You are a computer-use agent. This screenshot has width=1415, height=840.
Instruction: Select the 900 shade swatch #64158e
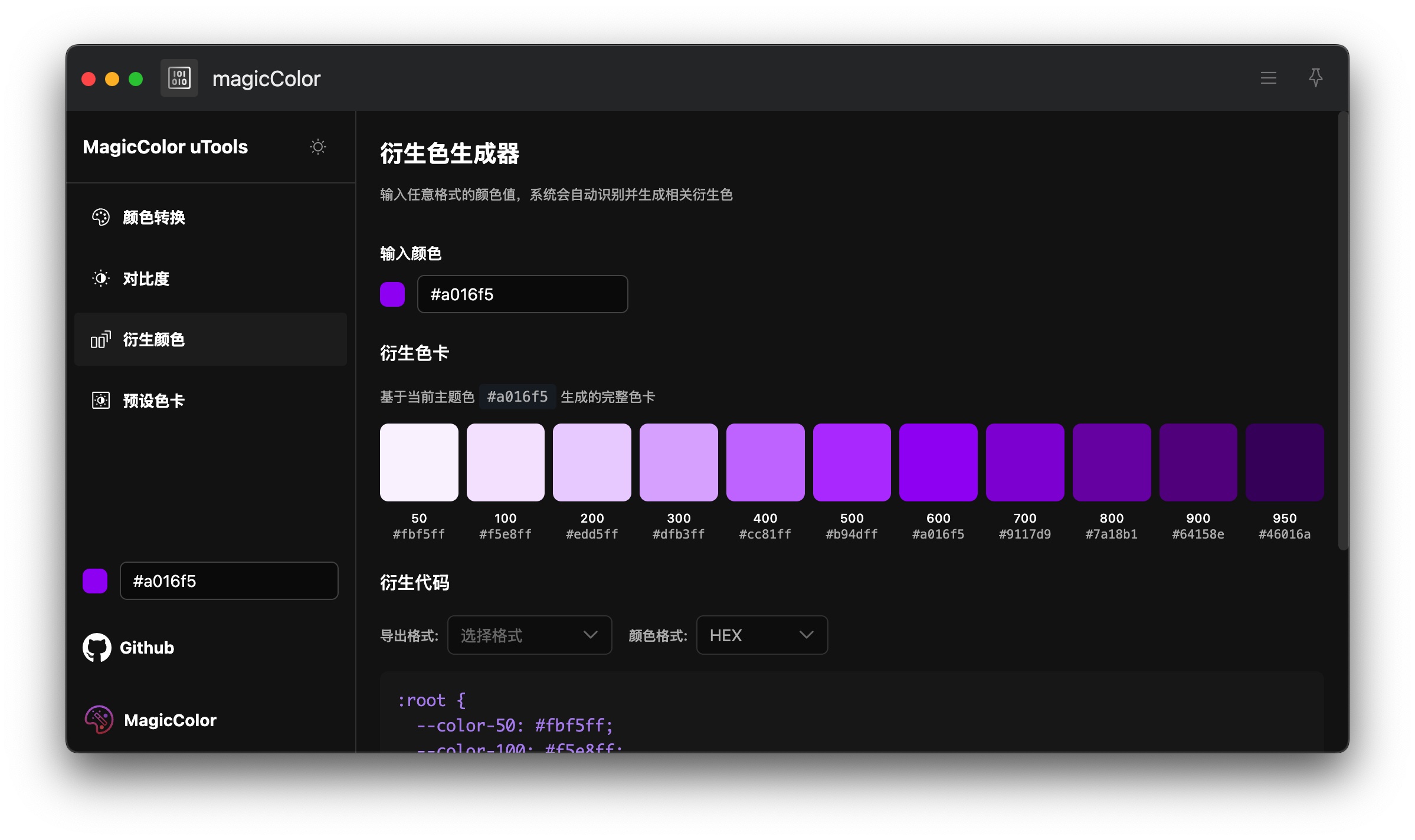[1198, 462]
